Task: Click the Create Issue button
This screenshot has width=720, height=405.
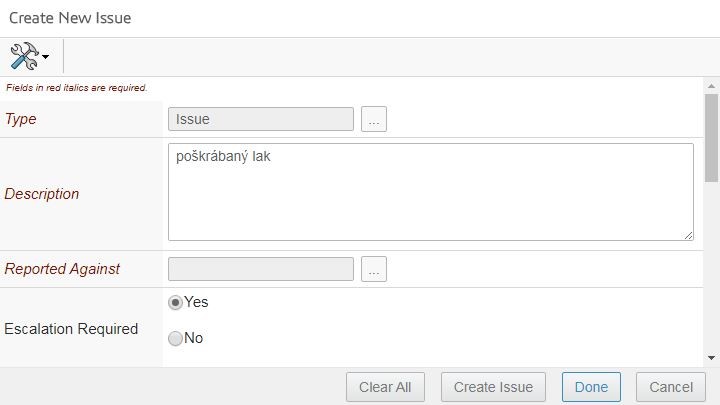Action: click(493, 387)
